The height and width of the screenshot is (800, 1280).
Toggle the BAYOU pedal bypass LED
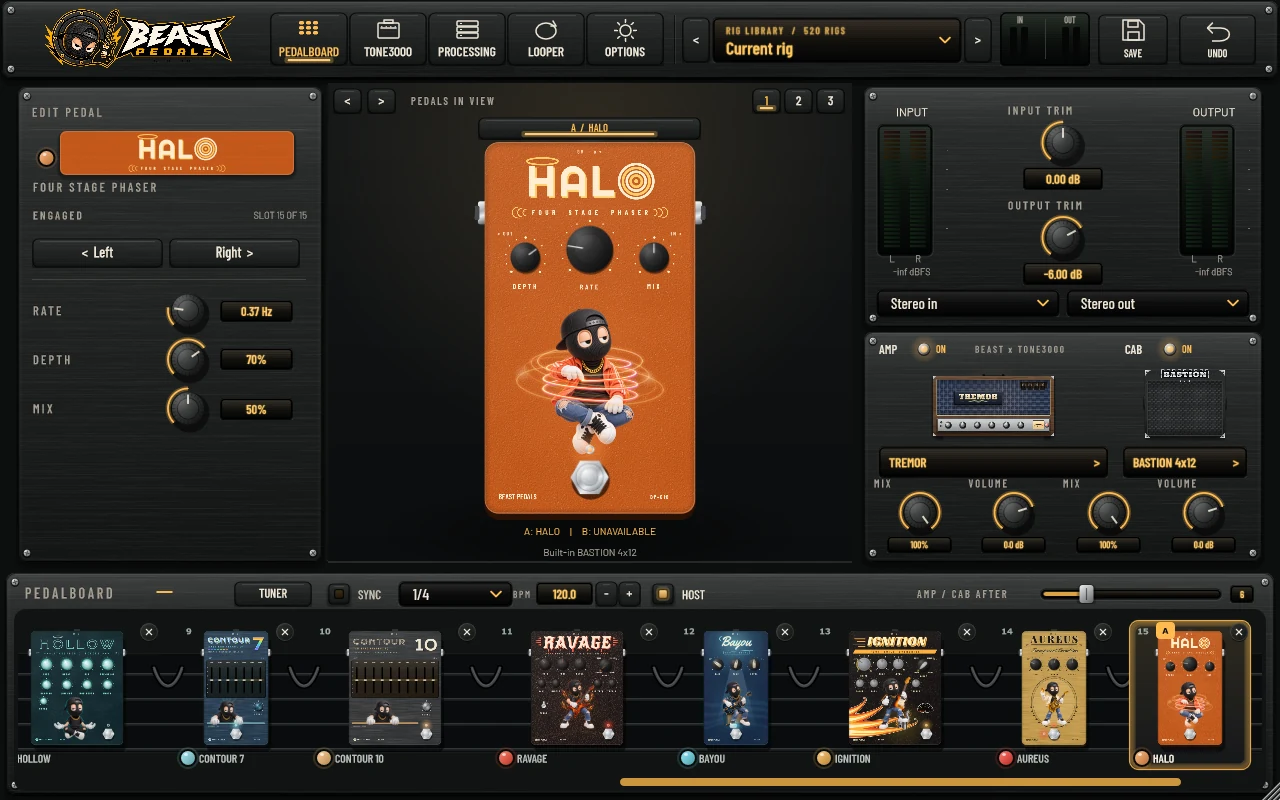(x=687, y=758)
